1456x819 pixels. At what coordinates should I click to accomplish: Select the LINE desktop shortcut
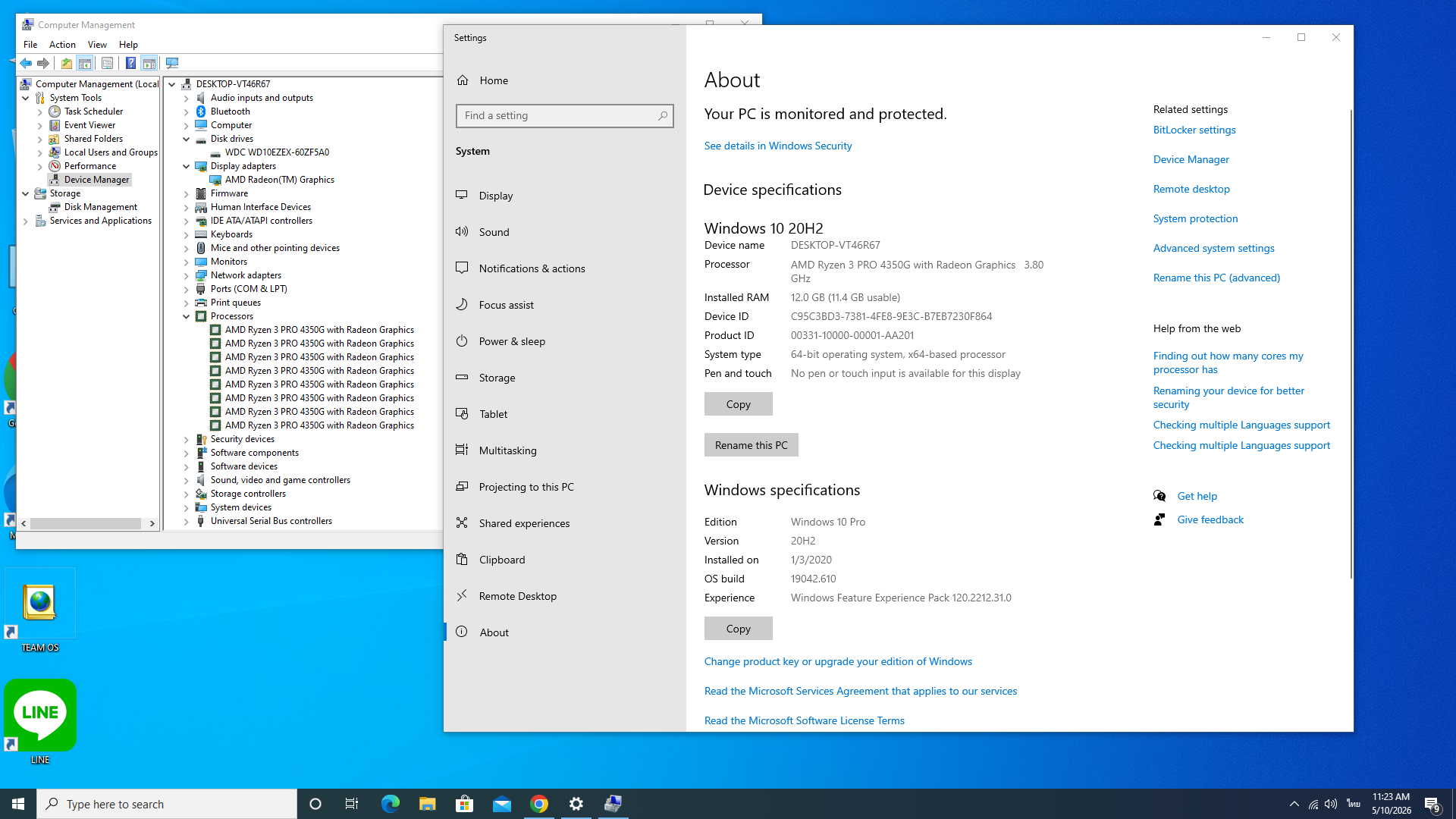pyautogui.click(x=40, y=722)
